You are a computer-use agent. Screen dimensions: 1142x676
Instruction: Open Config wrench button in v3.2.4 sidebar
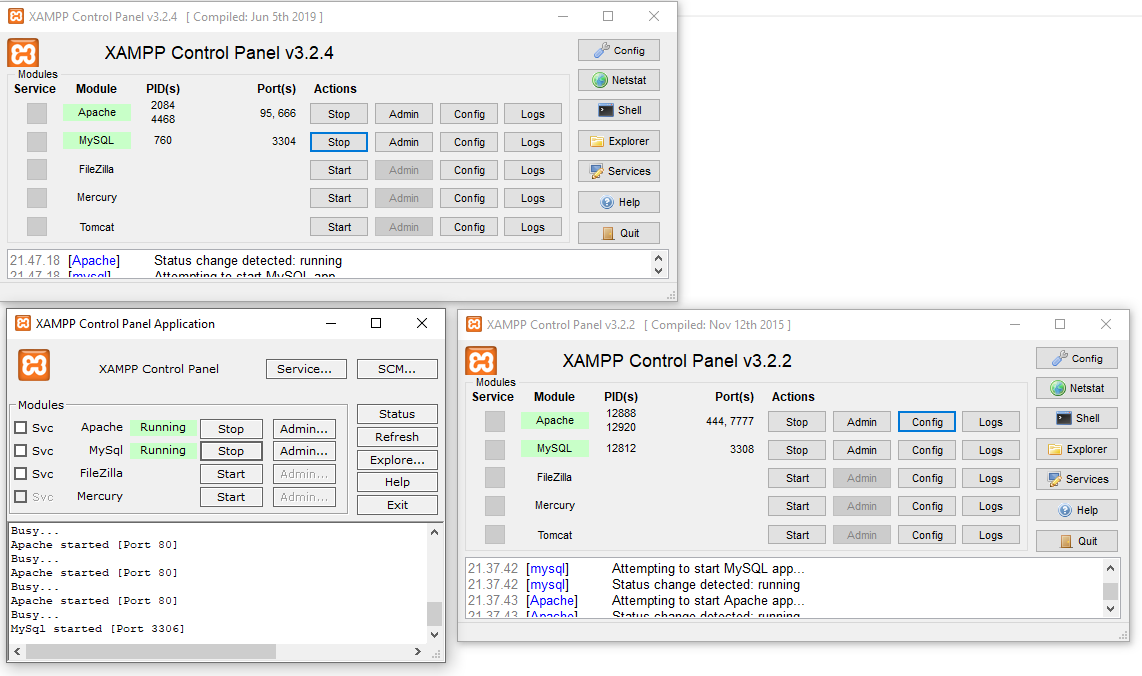point(619,50)
